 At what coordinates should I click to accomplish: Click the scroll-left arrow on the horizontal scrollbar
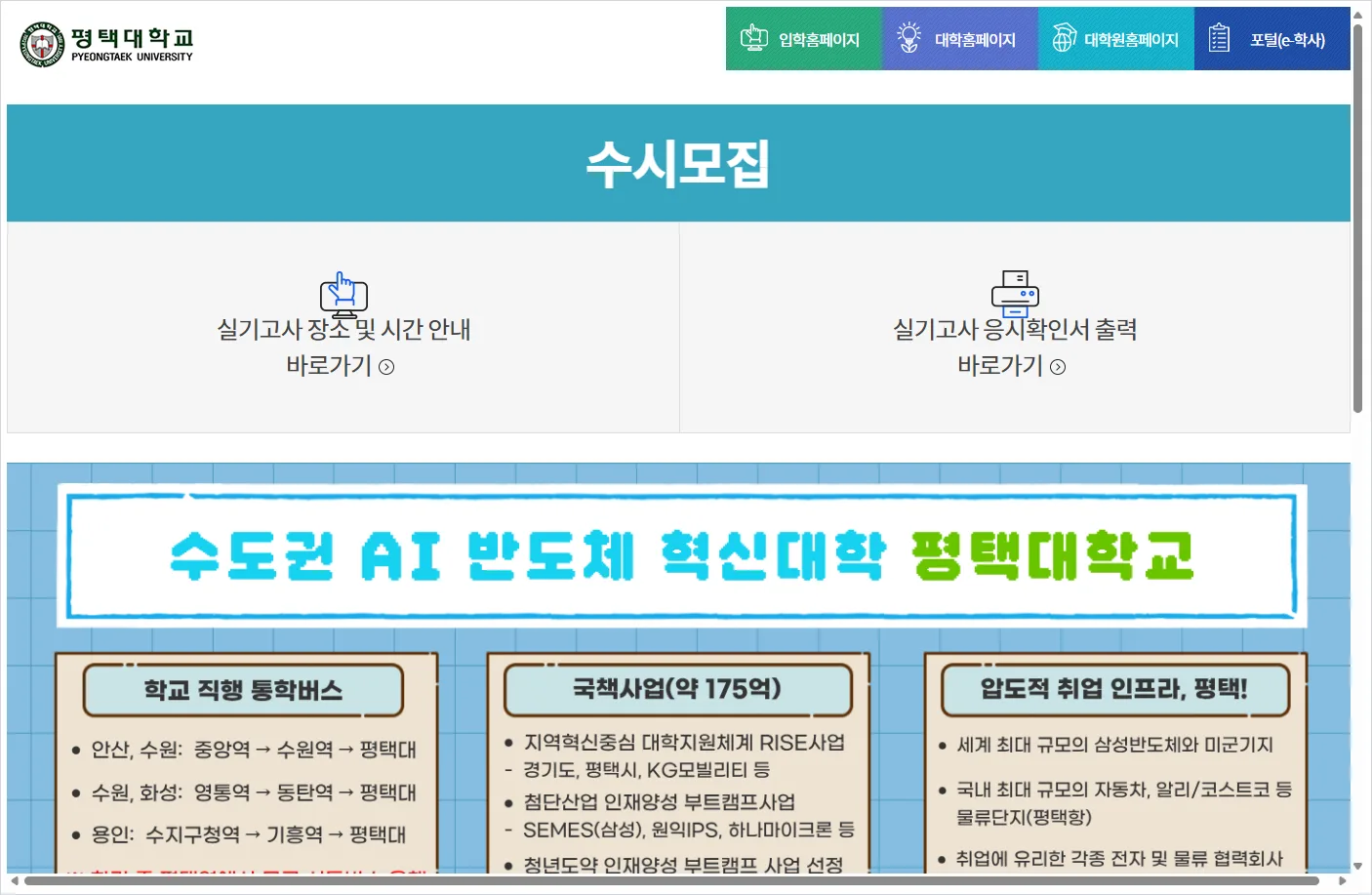click(x=15, y=881)
